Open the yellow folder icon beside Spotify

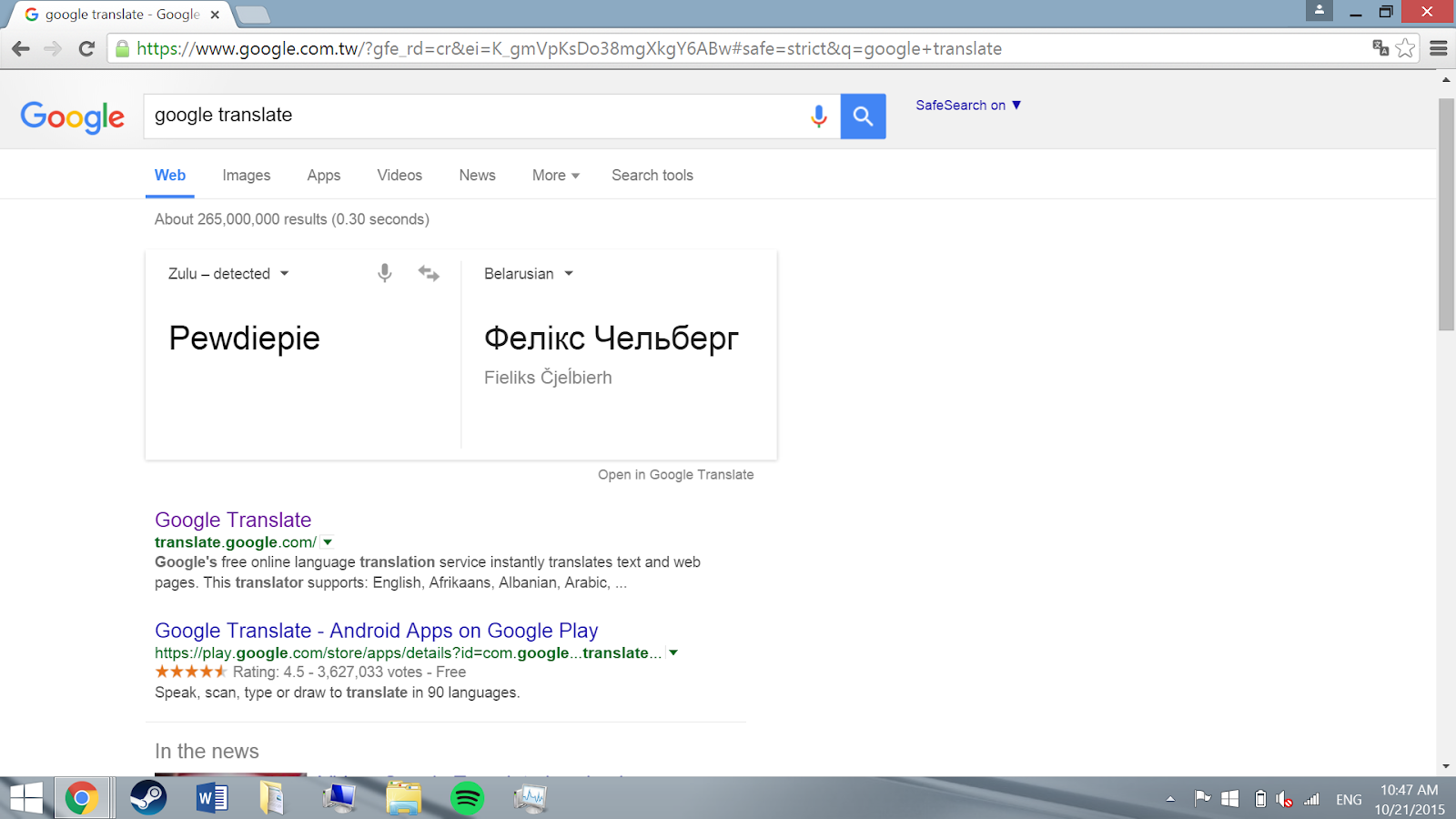click(403, 798)
